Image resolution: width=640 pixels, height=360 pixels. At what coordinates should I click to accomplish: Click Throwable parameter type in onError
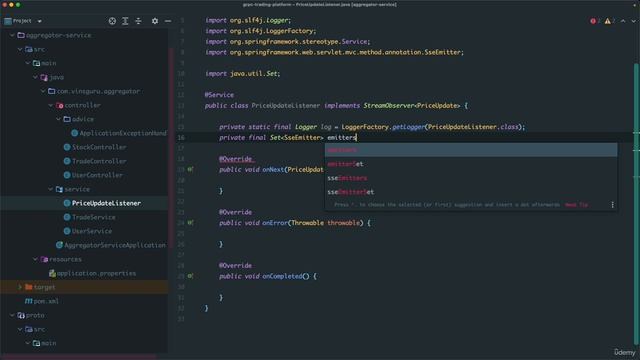point(308,223)
